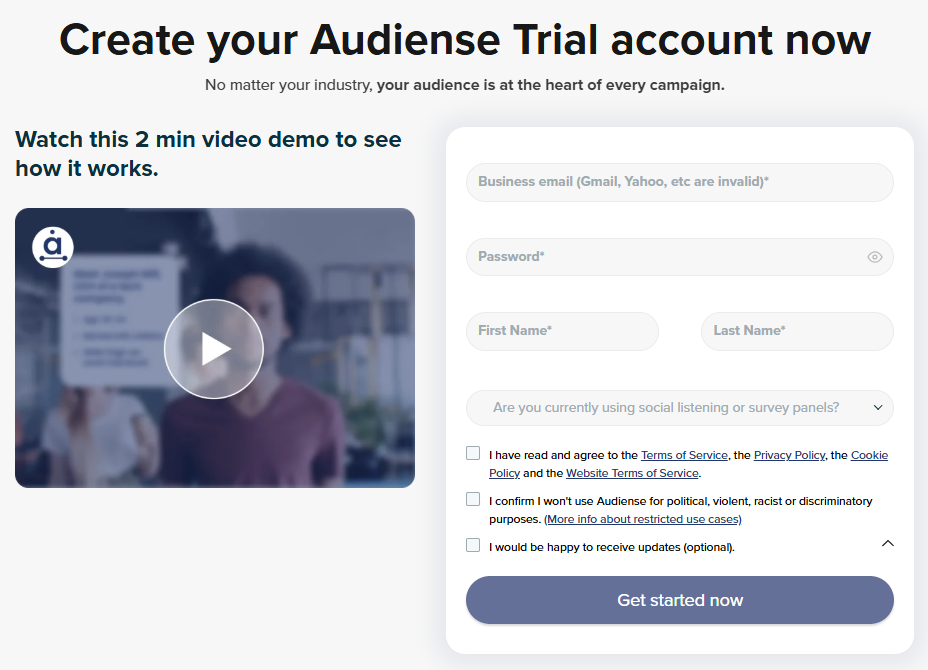Click the Get started now button
Viewport: 928px width, 670px height.
679,600
